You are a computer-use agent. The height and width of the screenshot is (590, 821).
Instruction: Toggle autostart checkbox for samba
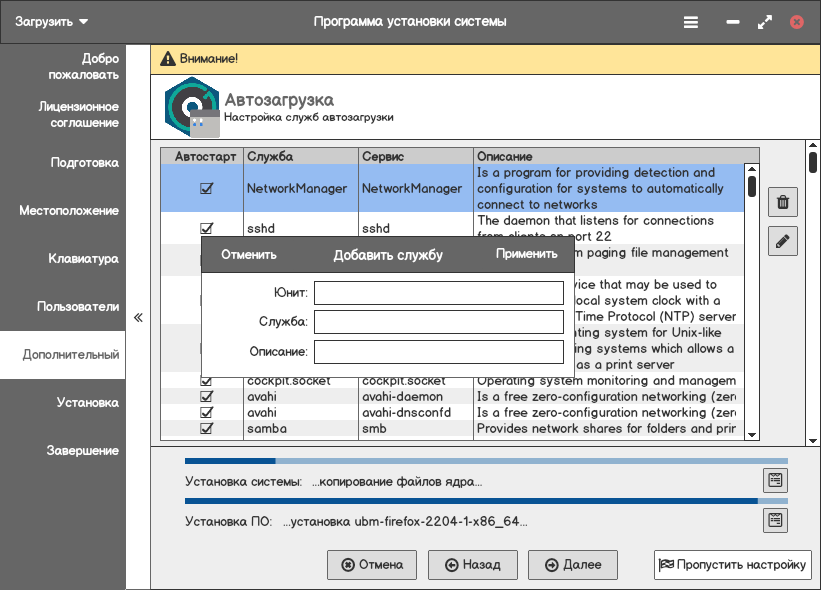pos(207,428)
